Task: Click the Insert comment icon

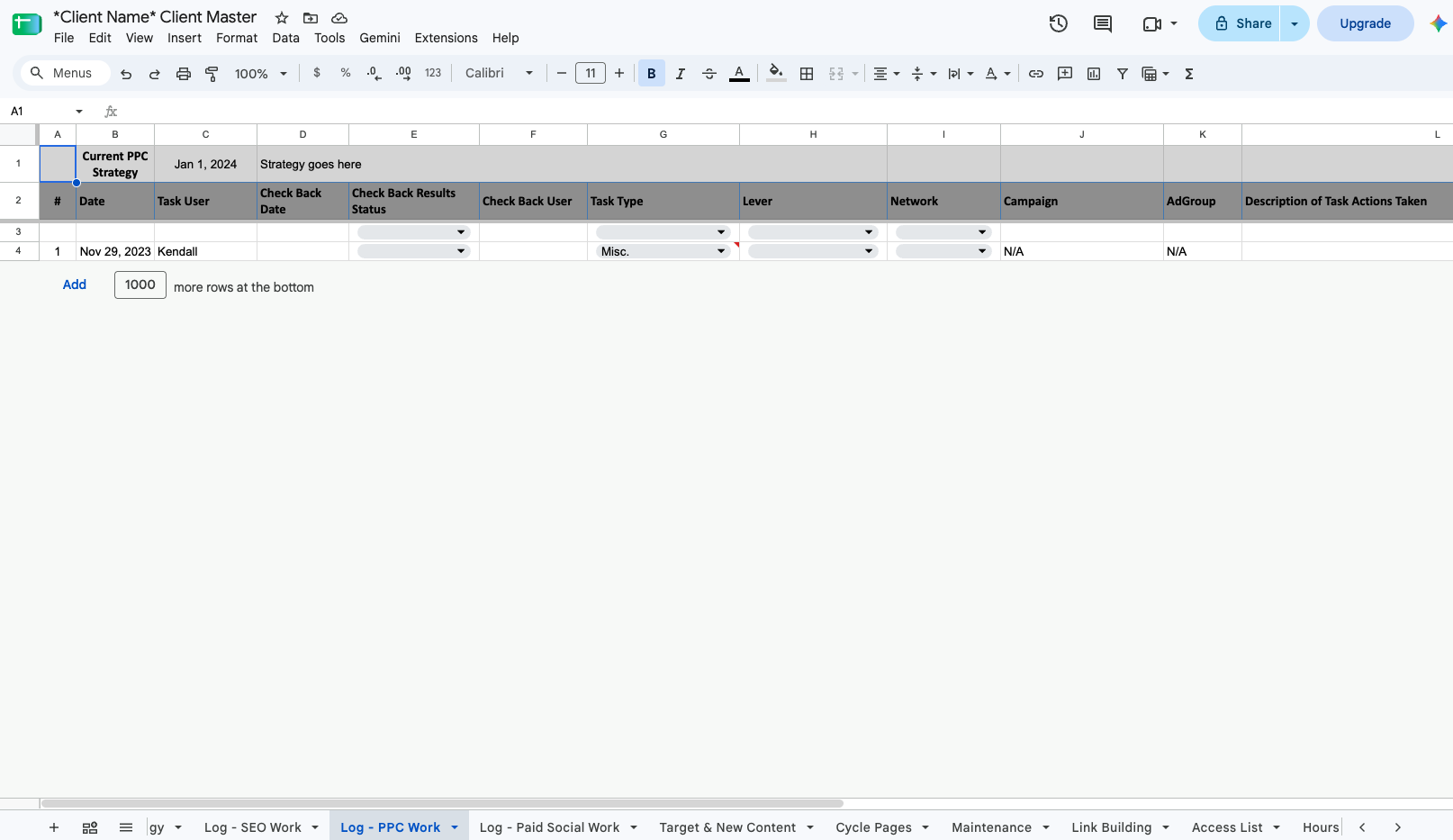Action: pyautogui.click(x=1065, y=74)
